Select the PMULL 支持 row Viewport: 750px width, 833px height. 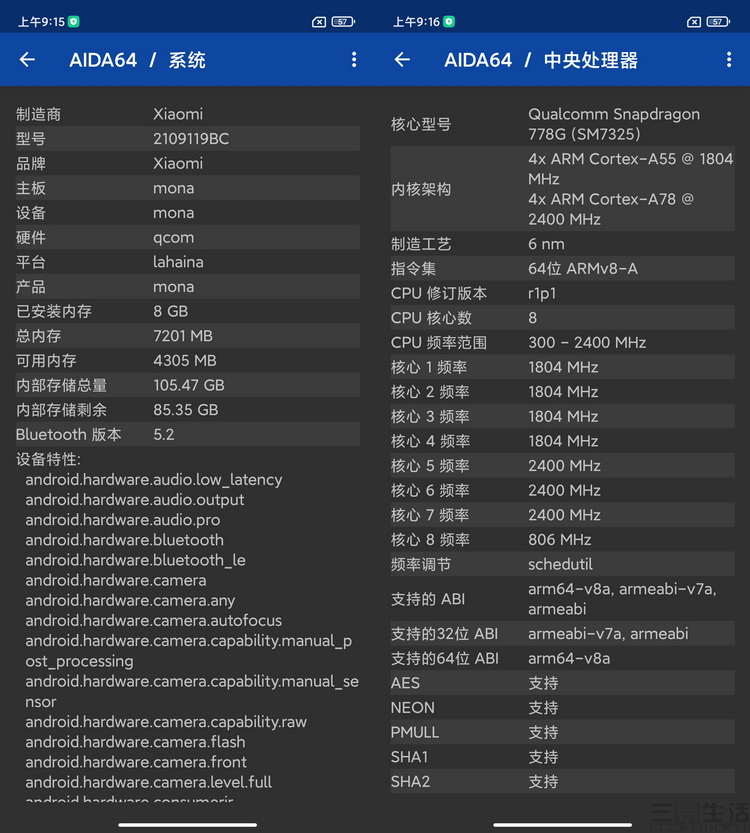(562, 732)
